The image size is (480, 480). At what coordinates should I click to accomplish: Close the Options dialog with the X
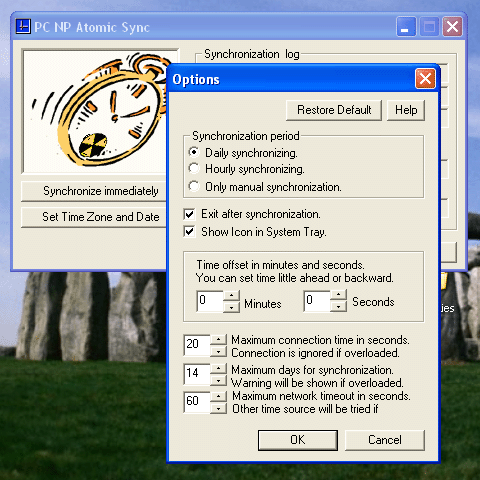pos(425,79)
